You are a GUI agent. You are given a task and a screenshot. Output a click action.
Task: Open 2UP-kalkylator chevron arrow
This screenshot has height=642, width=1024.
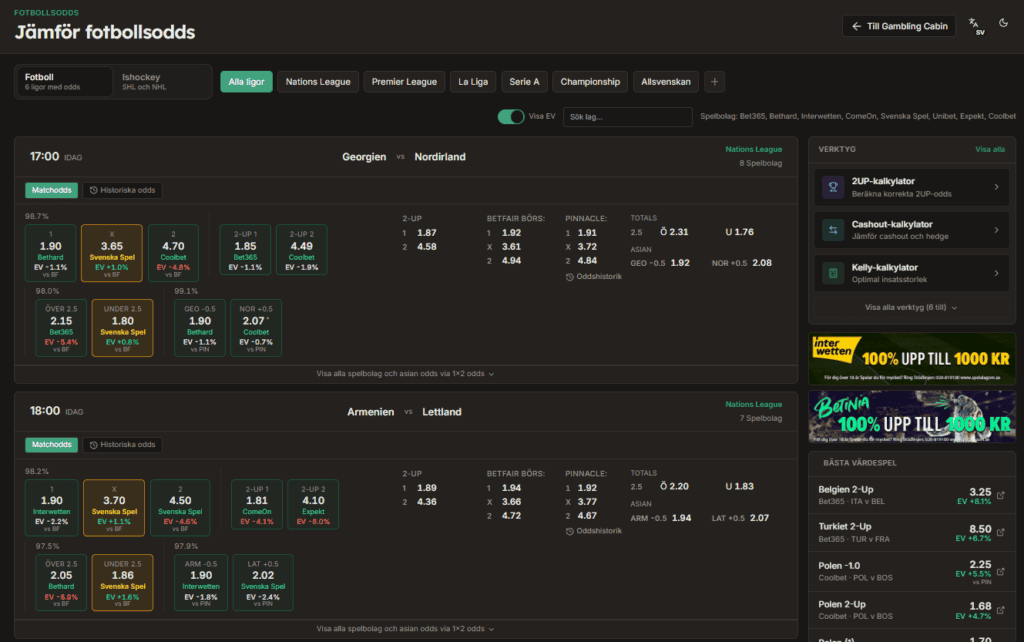point(997,187)
